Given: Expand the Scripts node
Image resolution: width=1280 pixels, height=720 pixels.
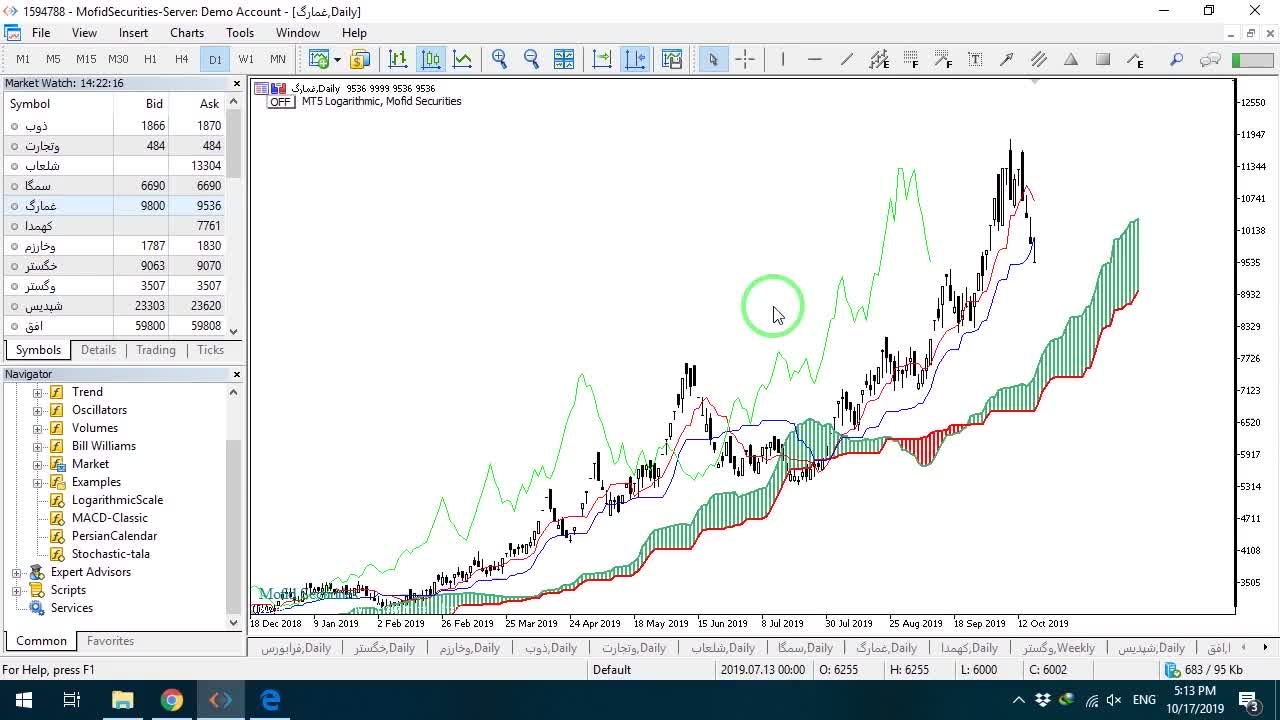Looking at the screenshot, I should 16,590.
